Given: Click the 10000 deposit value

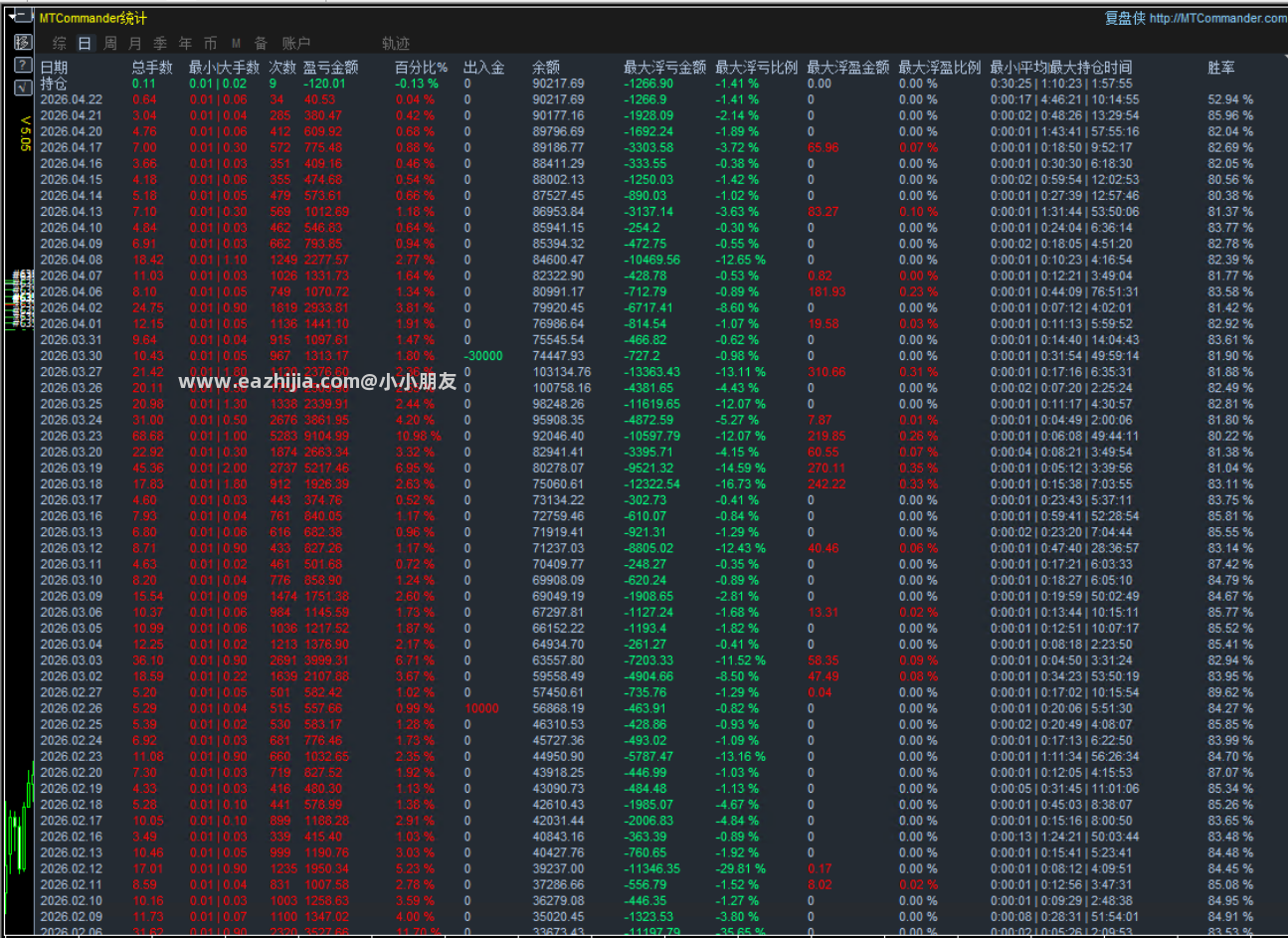Looking at the screenshot, I should pos(481,708).
